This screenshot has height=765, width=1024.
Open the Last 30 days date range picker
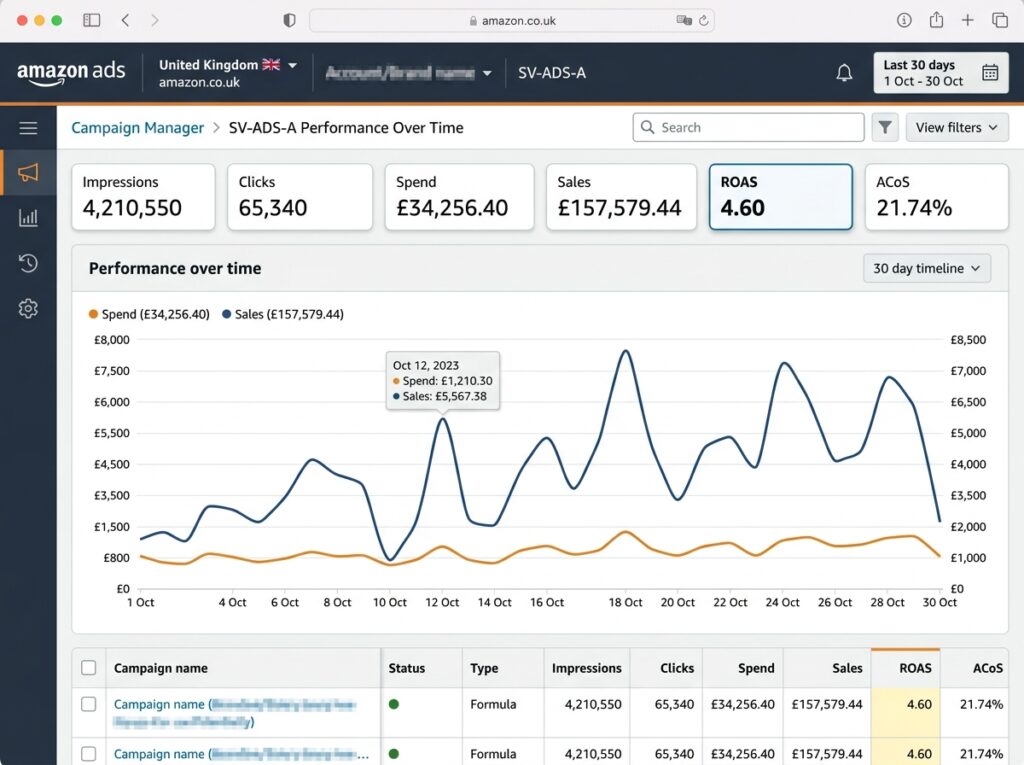pos(940,73)
